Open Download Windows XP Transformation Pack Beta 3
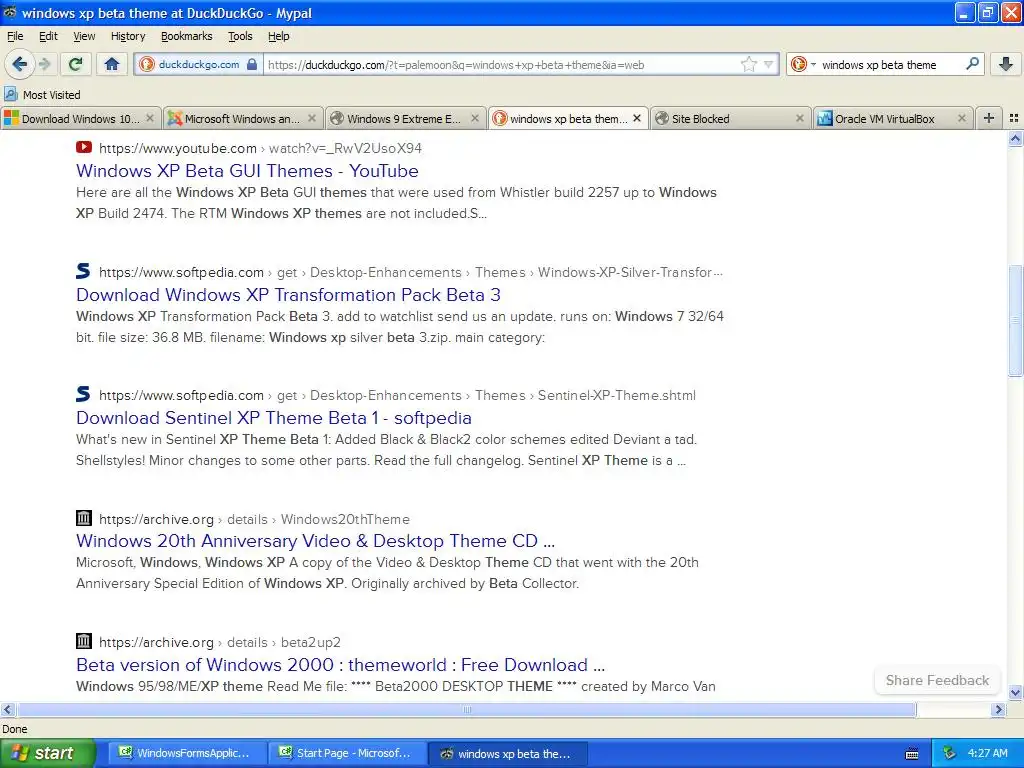The width and height of the screenshot is (1024, 768). click(289, 295)
